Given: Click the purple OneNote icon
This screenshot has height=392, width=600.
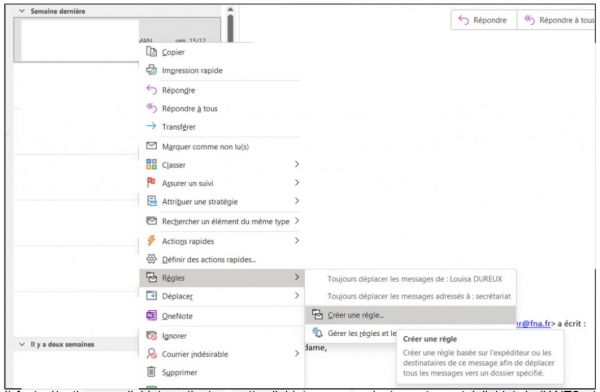Looking at the screenshot, I should pos(152,315).
